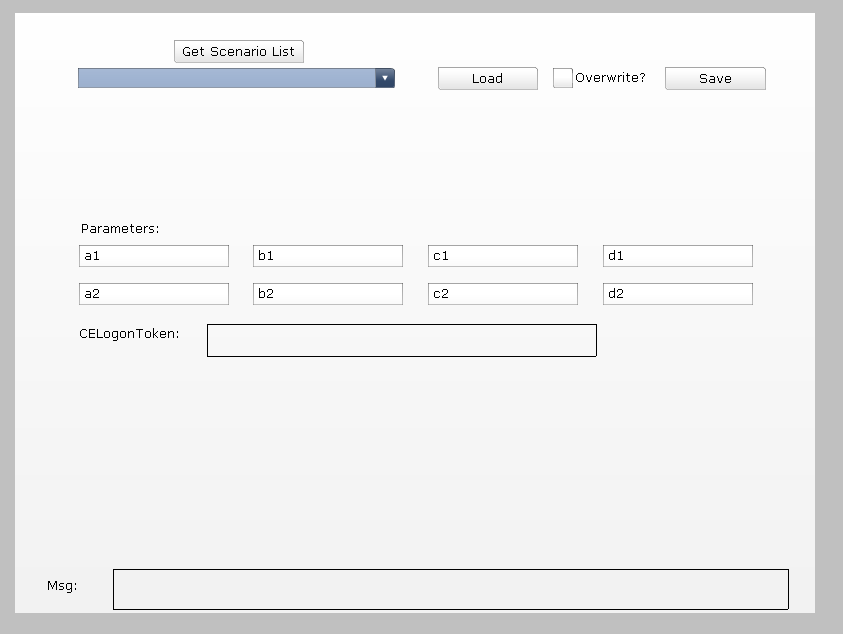This screenshot has height=634, width=843.
Task: Click the Save button
Action: click(715, 79)
